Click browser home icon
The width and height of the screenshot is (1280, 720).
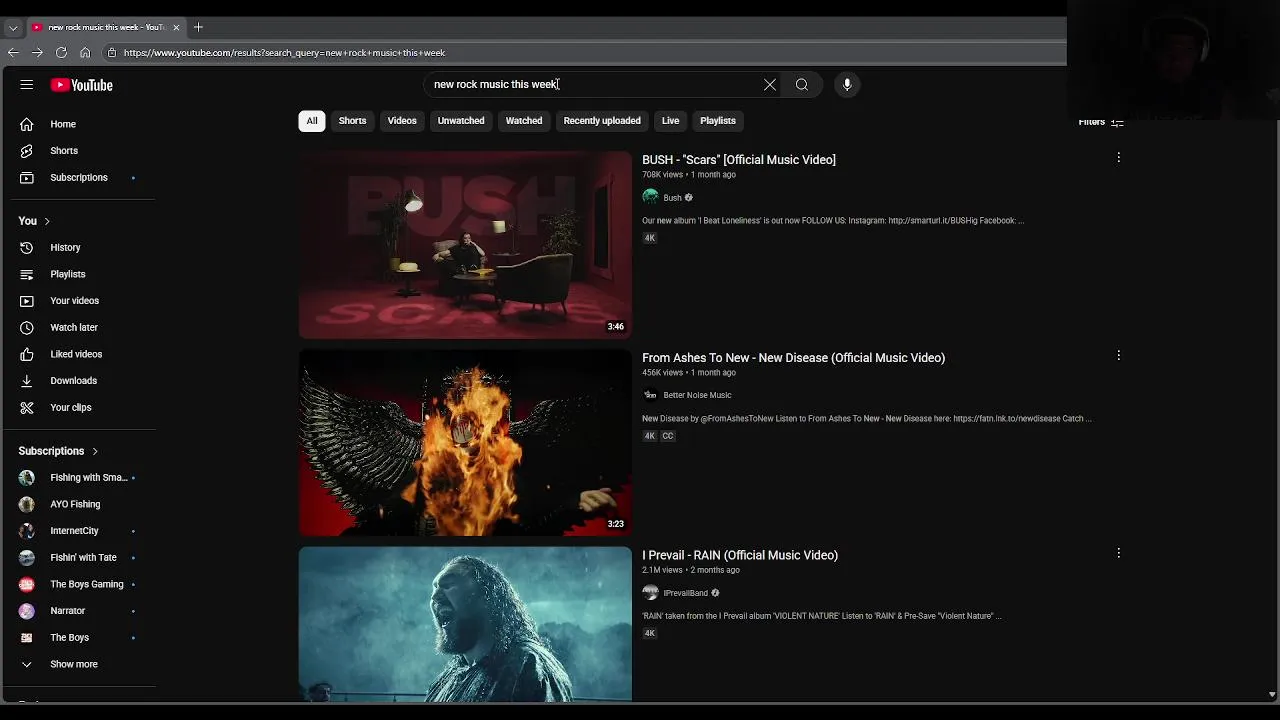pos(85,53)
